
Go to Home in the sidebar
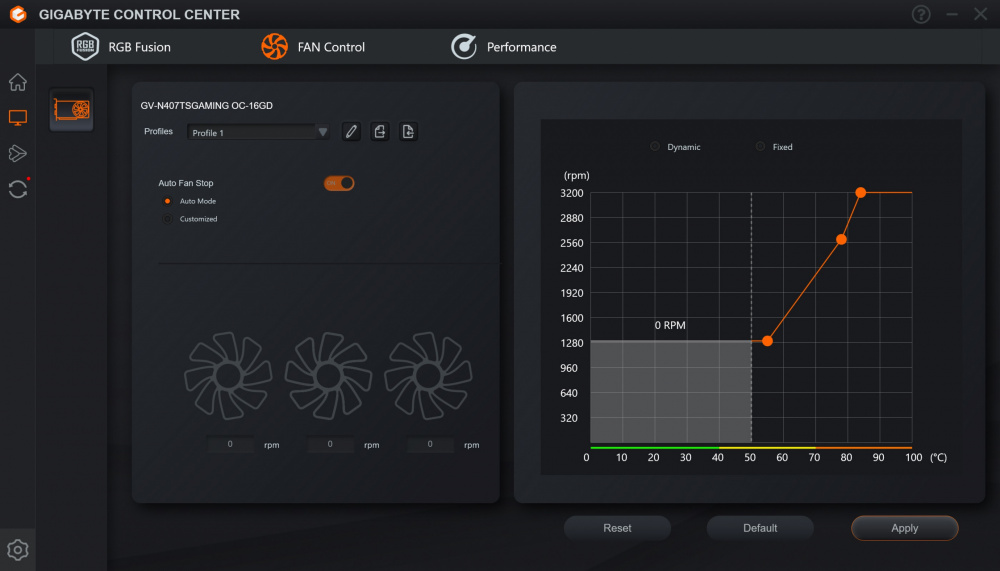[x=18, y=82]
